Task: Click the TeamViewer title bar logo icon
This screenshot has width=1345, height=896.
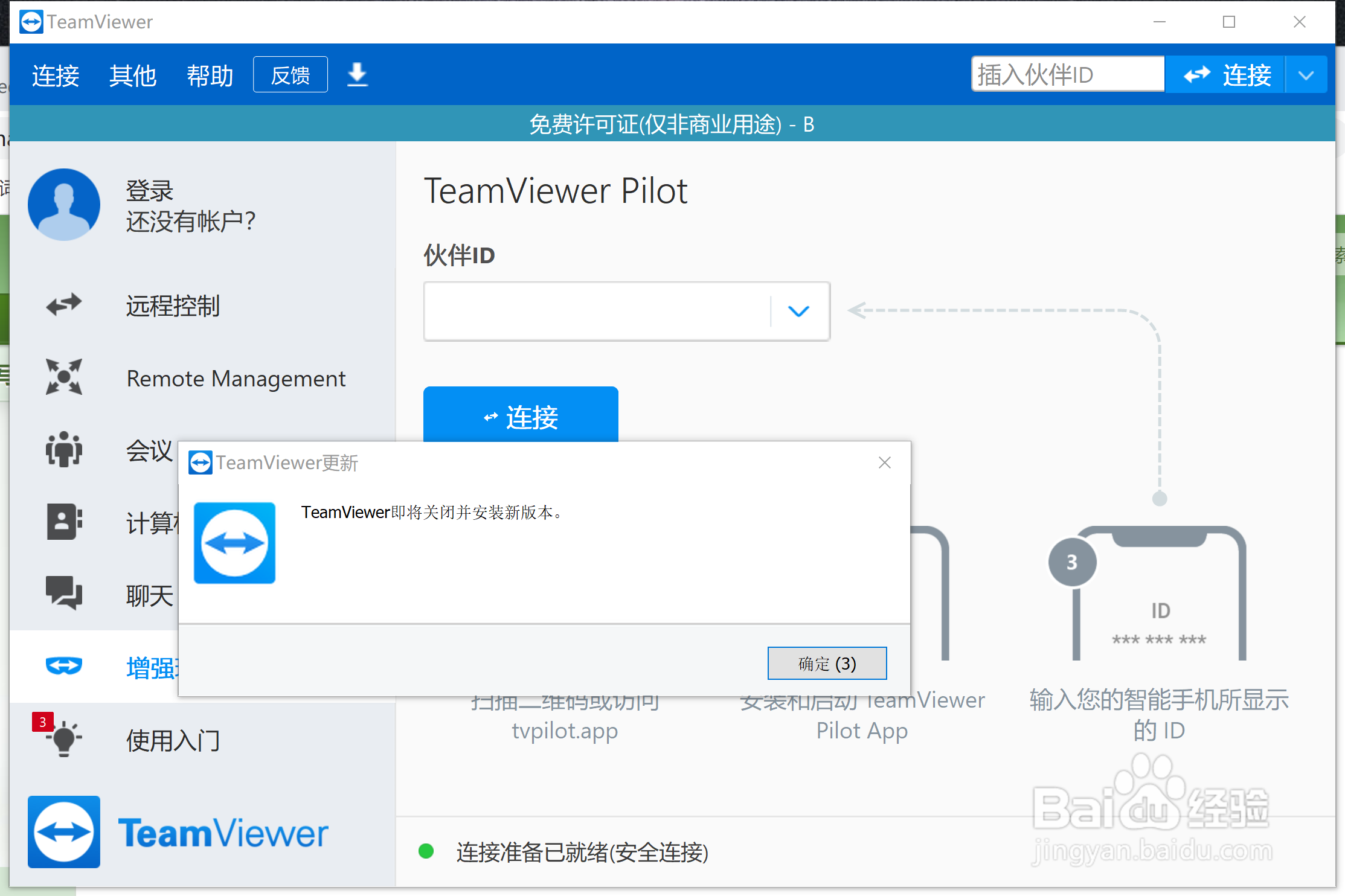Action: click(31, 22)
